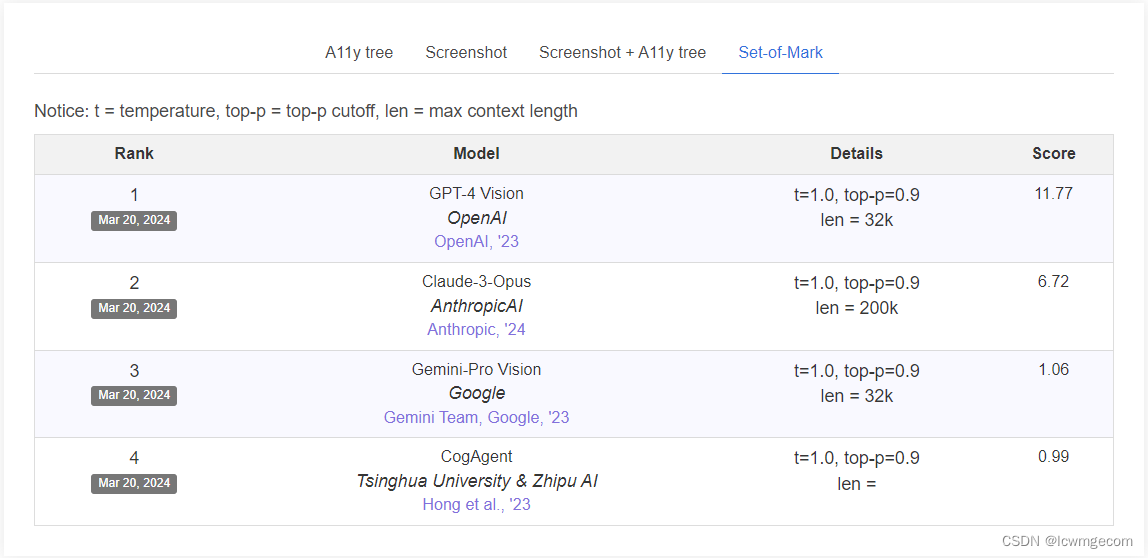Click rank number 2

pos(134,283)
